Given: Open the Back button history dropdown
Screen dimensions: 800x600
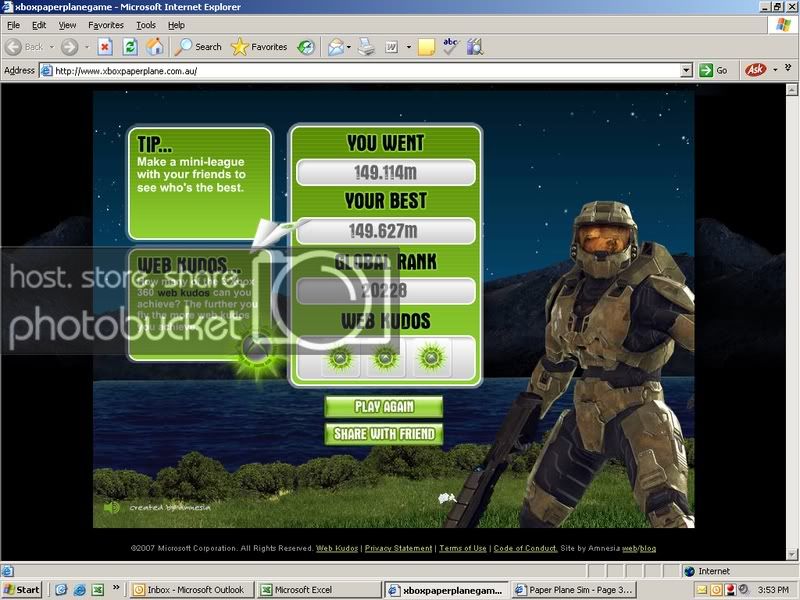Looking at the screenshot, I should tap(52, 47).
